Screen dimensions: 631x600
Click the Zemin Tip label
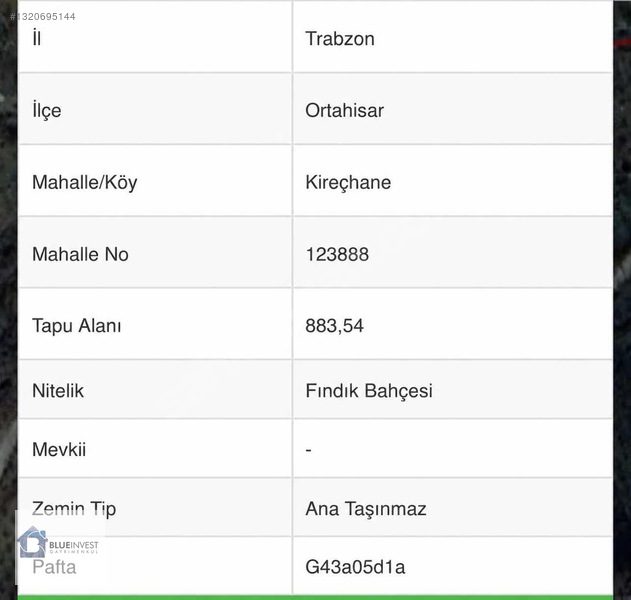pos(74,509)
